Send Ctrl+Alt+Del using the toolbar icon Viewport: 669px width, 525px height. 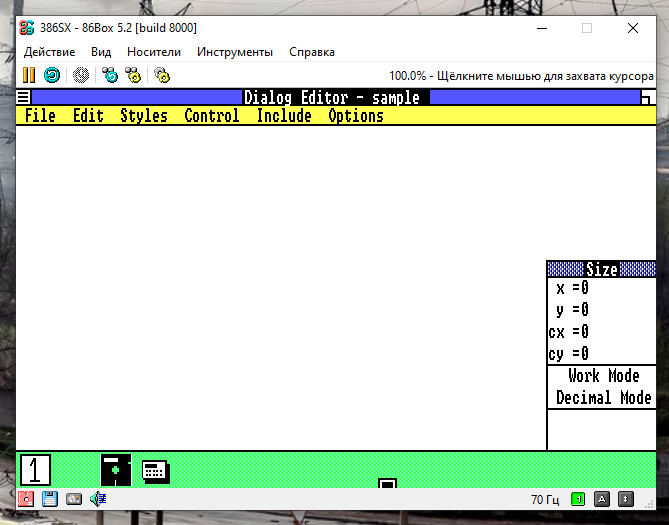(x=110, y=75)
